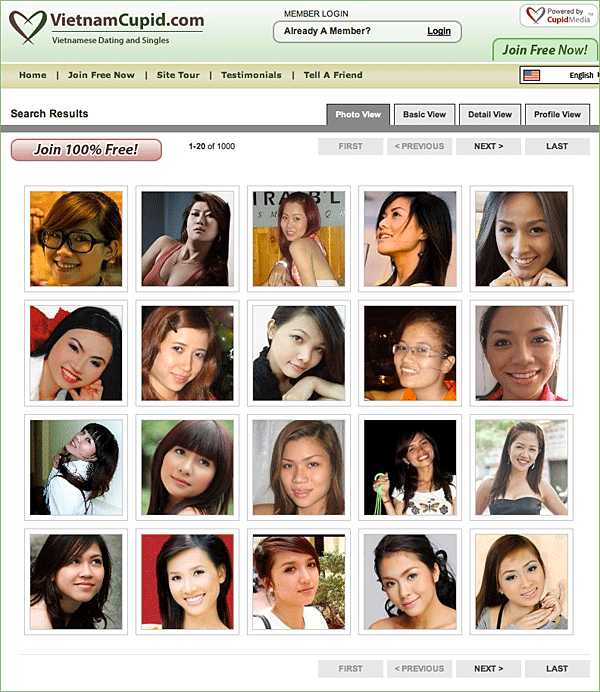Click LAST below the photo grid
600x692 pixels.
557,668
